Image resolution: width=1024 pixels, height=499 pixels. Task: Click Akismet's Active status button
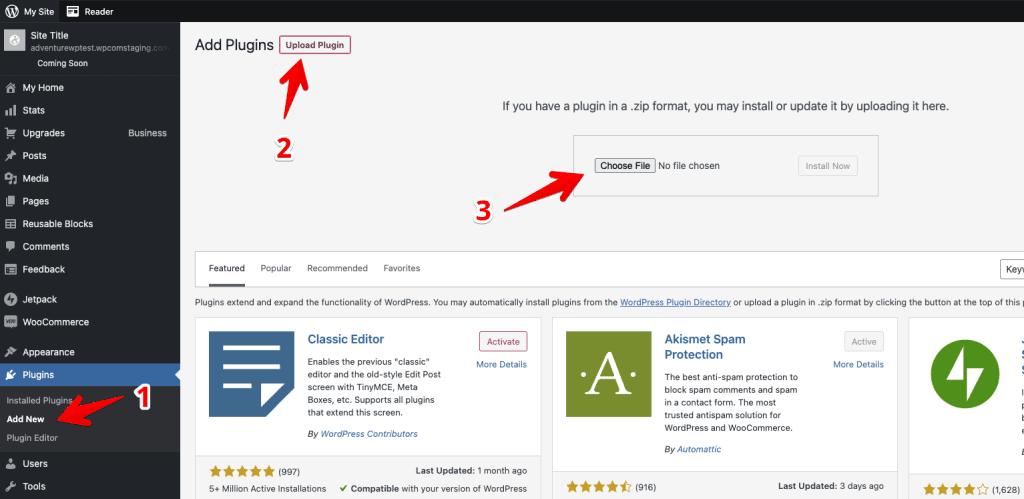tap(863, 342)
